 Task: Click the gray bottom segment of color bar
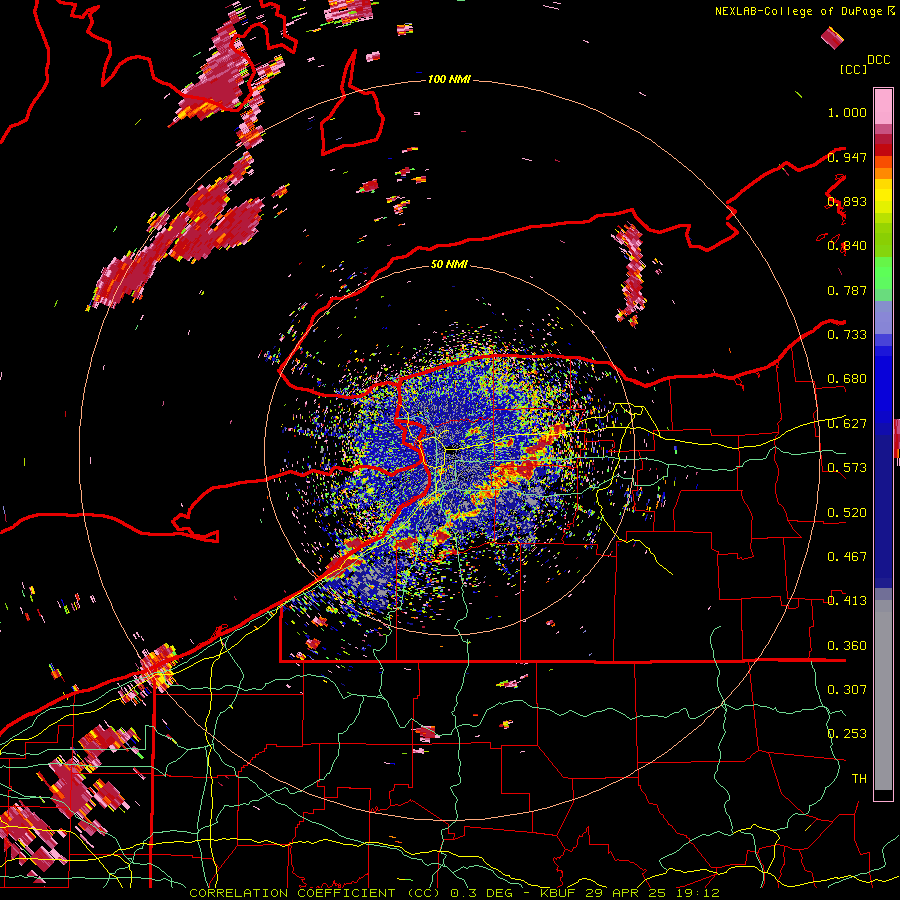click(x=883, y=695)
